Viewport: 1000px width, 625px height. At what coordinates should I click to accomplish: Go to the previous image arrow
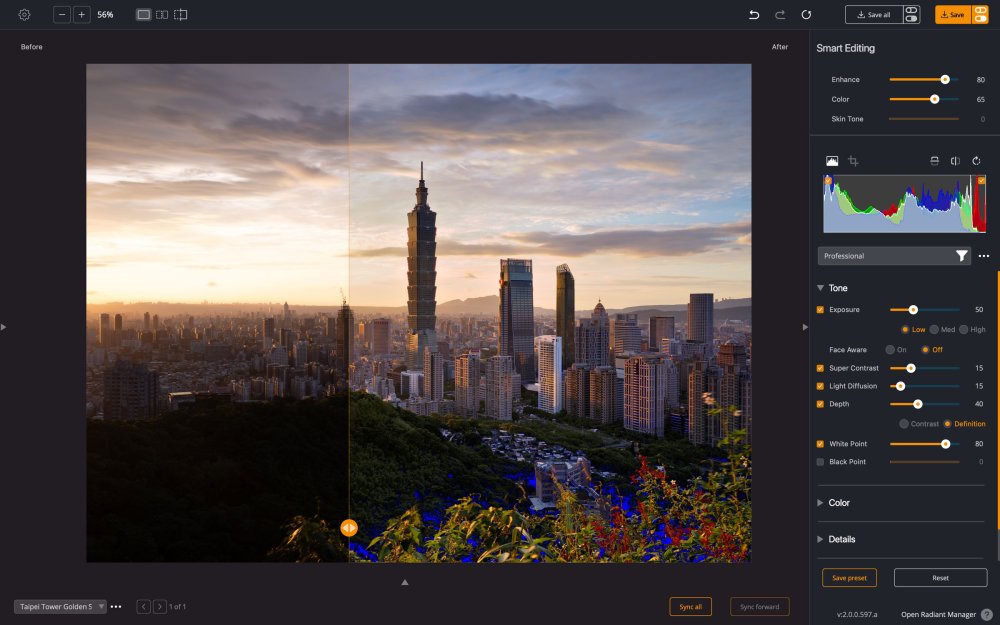click(x=143, y=607)
